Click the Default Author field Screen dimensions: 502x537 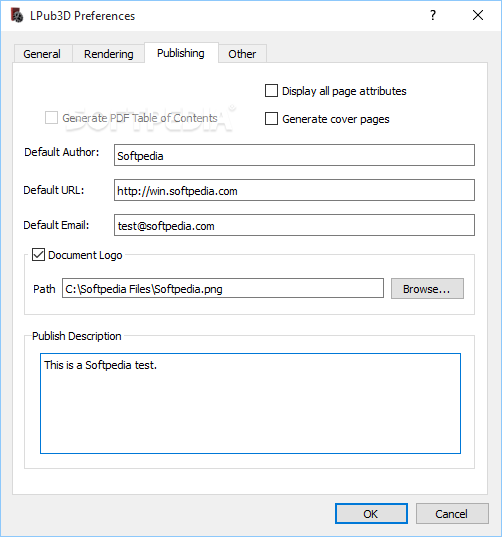[x=294, y=155]
